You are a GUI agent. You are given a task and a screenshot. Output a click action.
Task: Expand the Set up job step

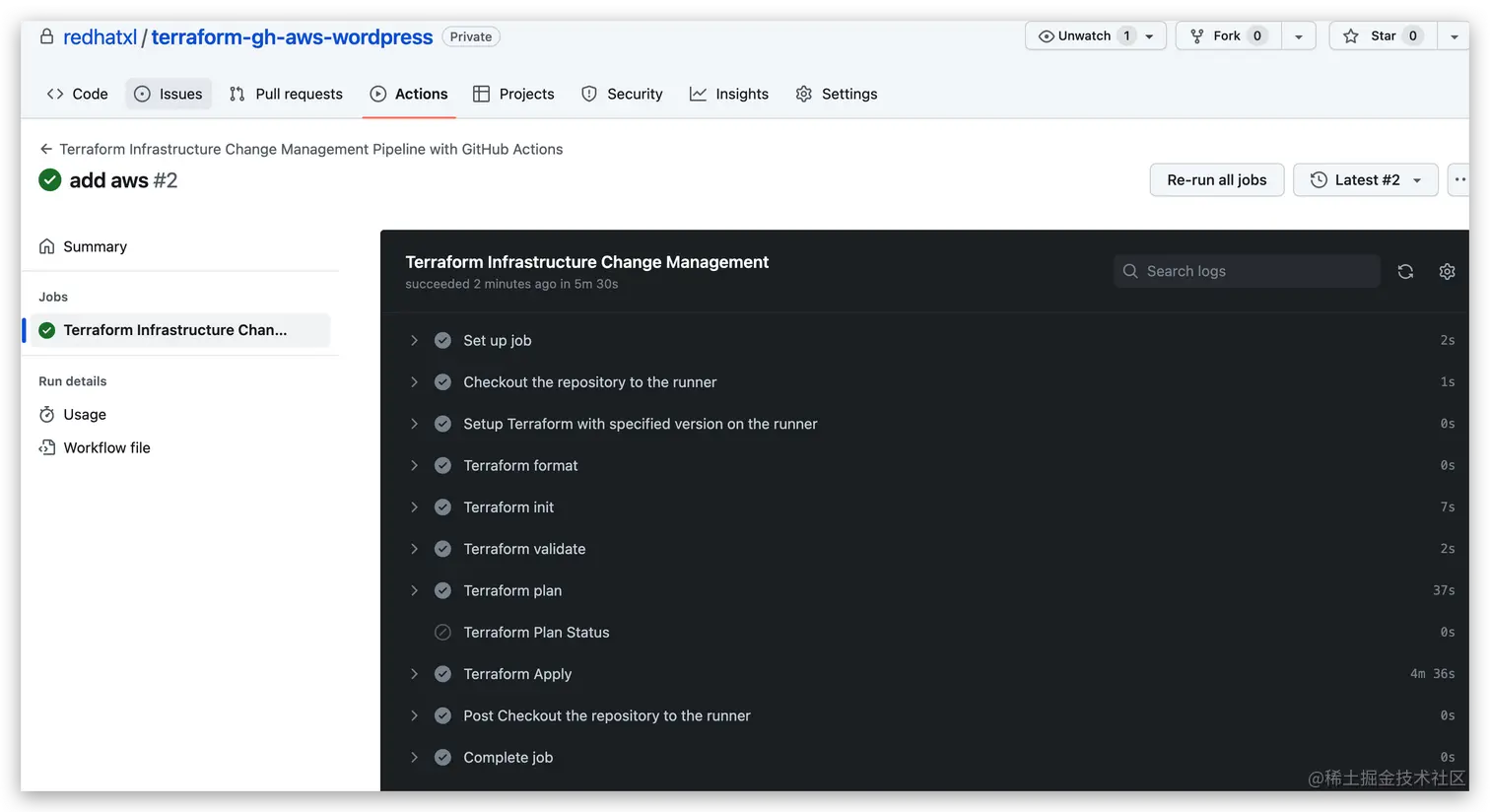414,340
